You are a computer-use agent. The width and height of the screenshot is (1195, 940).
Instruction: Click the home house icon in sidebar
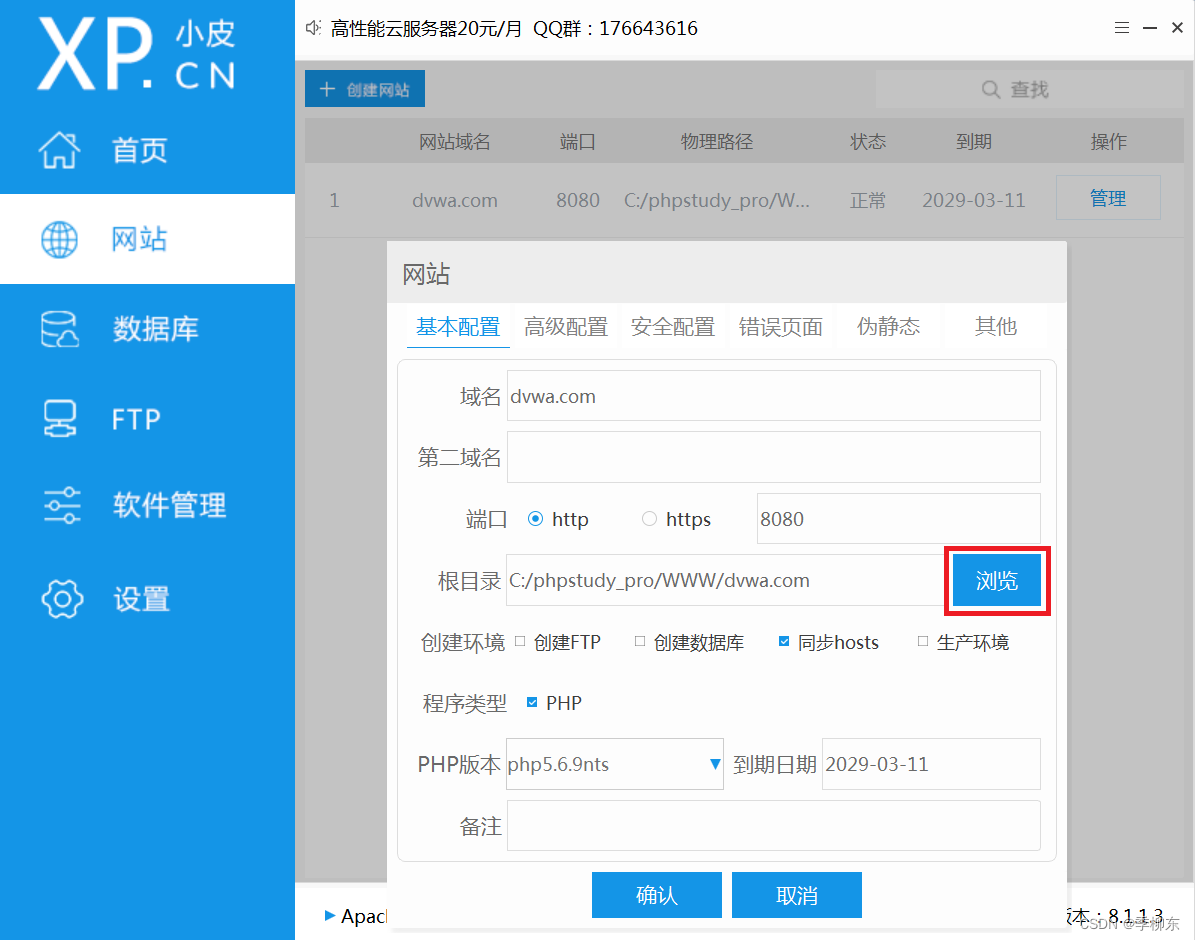click(x=59, y=149)
